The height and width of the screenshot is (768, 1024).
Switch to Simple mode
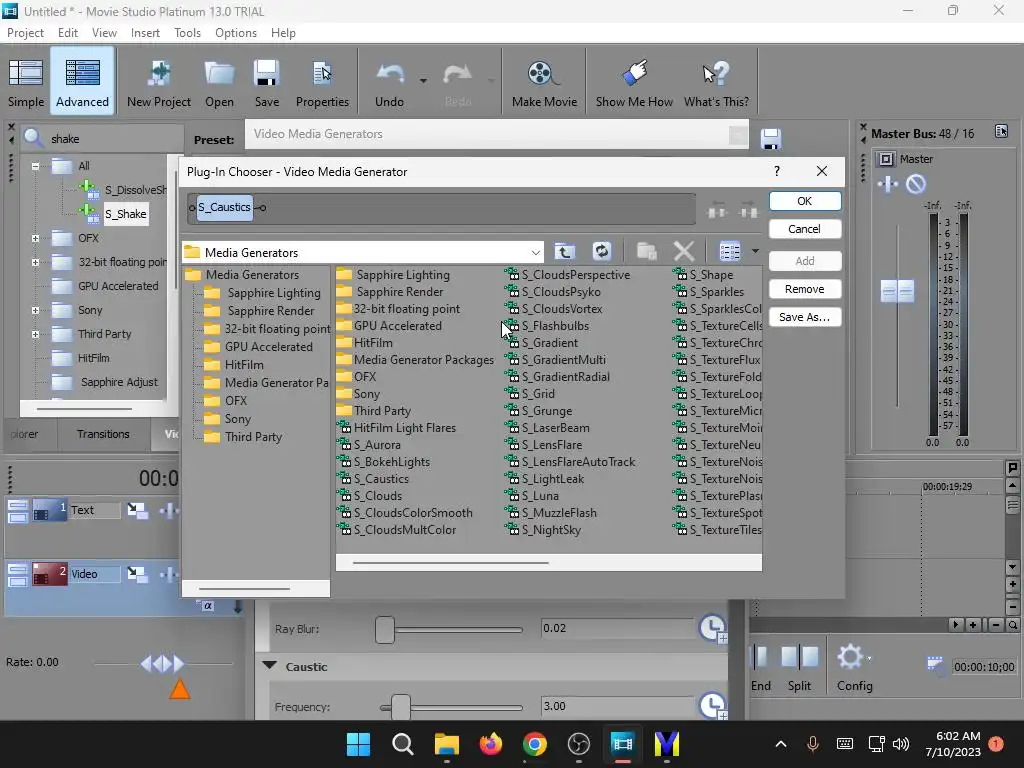26,82
